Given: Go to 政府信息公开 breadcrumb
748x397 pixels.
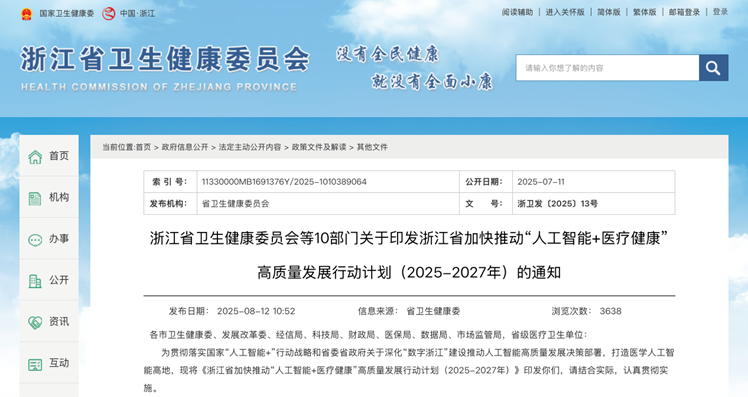Looking at the screenshot, I should pos(185,147).
